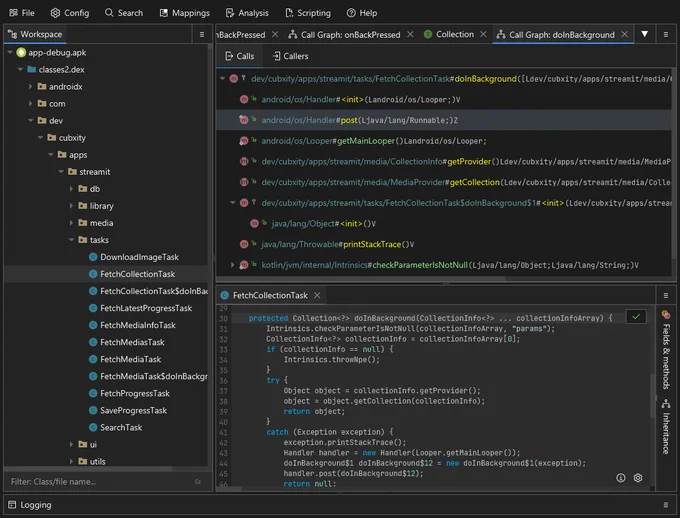Viewport: 680px width, 518px height.
Task: Click method icon beside MediaProvider#getCollection
Action: (244, 182)
